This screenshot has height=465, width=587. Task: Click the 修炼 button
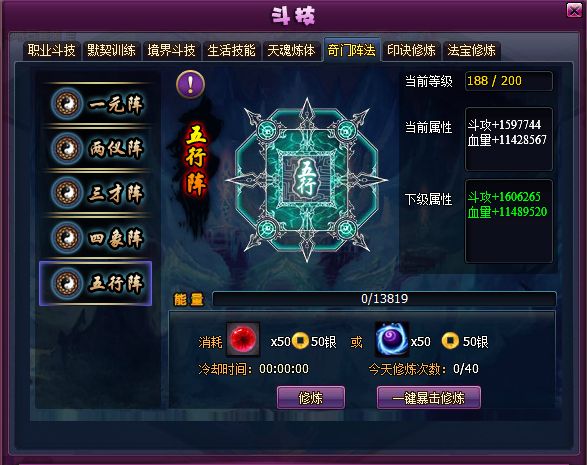tap(311, 398)
